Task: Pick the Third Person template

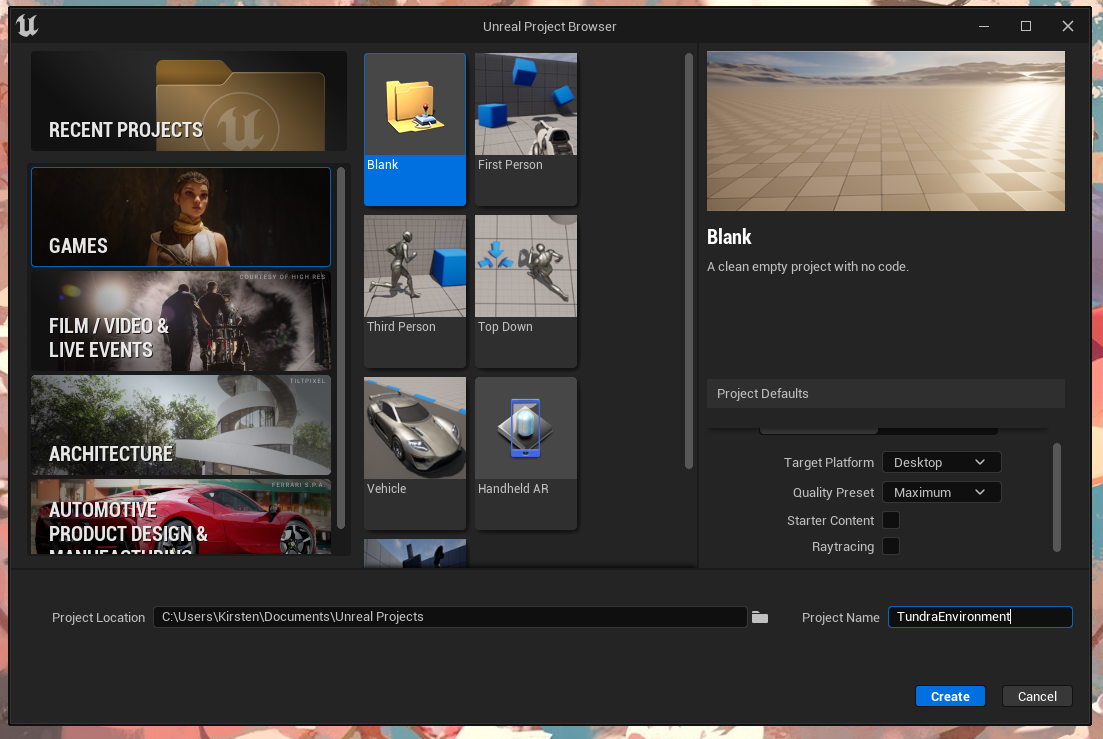Action: [415, 290]
